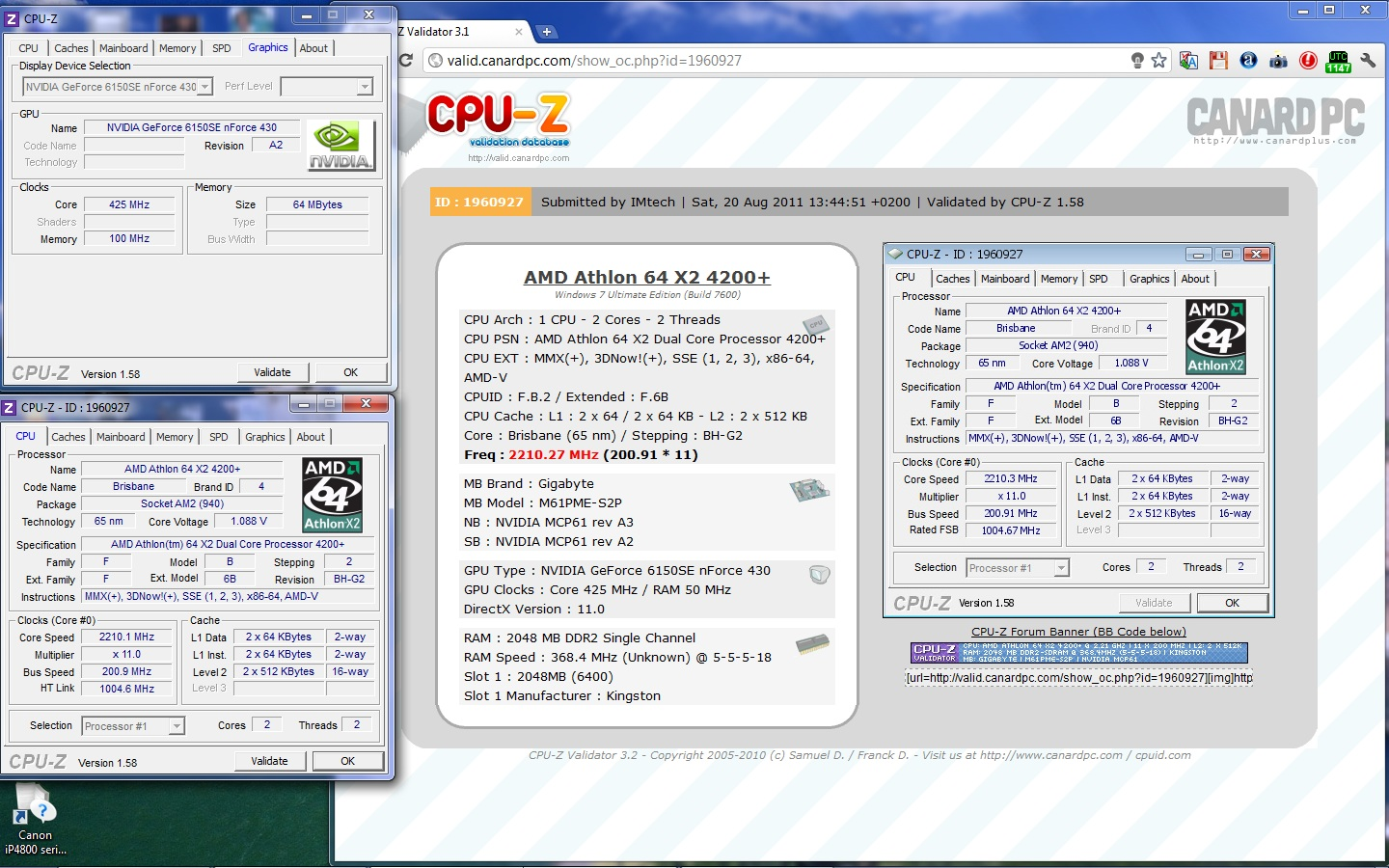Screen dimensions: 1389x868
Task: Click the red floppy disk extension icon
Action: click(x=1218, y=60)
